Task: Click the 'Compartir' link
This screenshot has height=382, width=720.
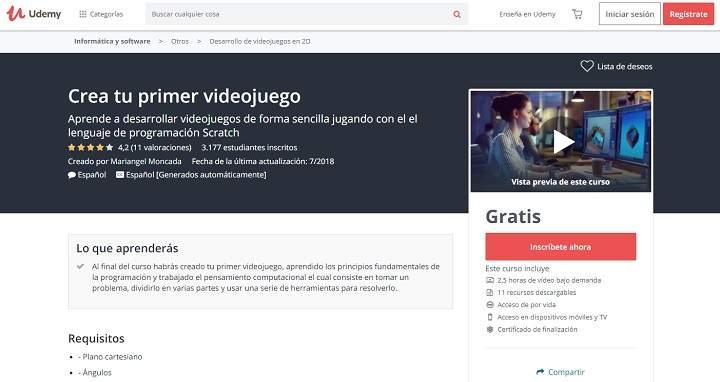Action: [566, 372]
